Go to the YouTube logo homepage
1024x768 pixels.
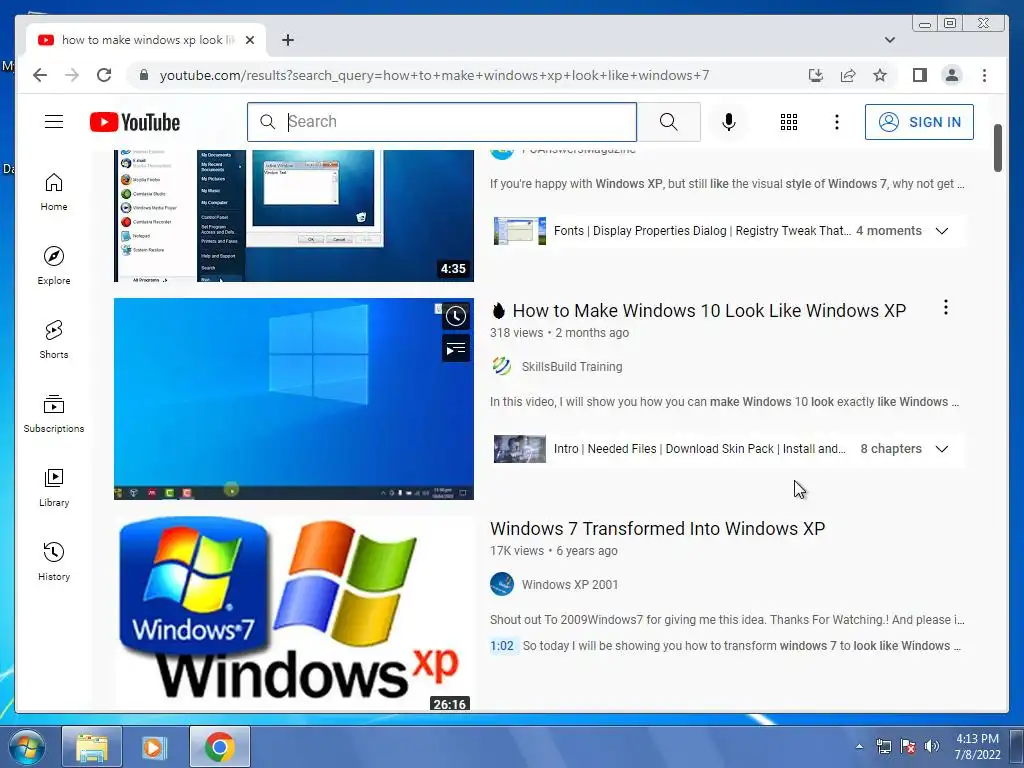135,122
